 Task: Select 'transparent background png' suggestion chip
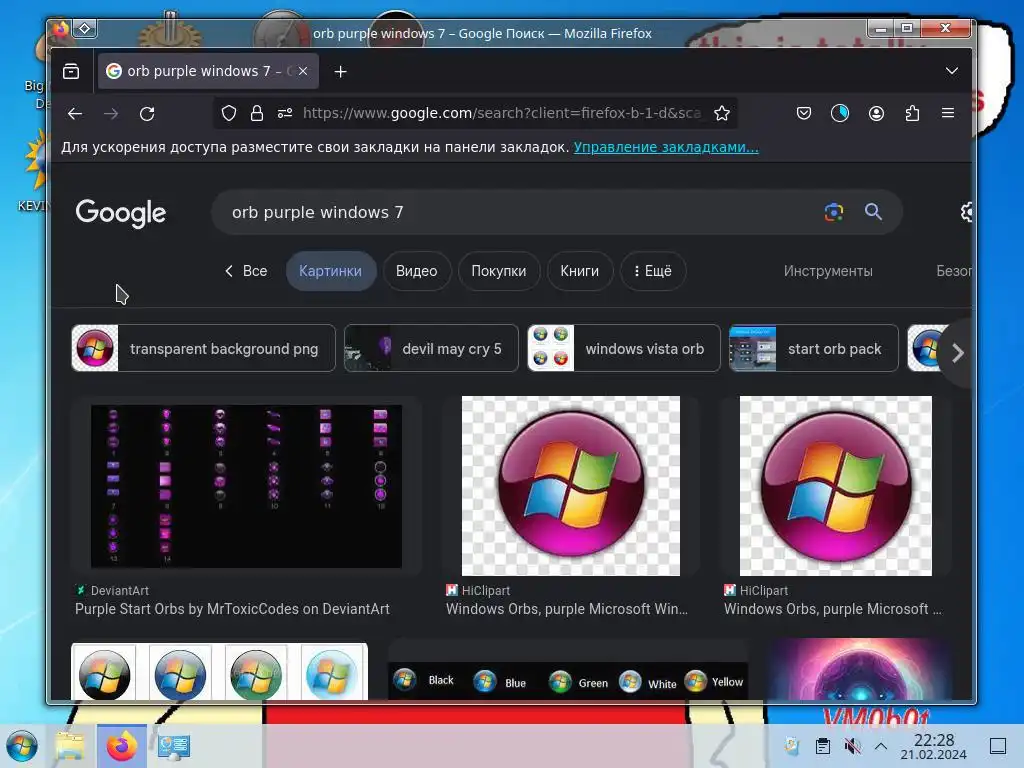tap(203, 349)
